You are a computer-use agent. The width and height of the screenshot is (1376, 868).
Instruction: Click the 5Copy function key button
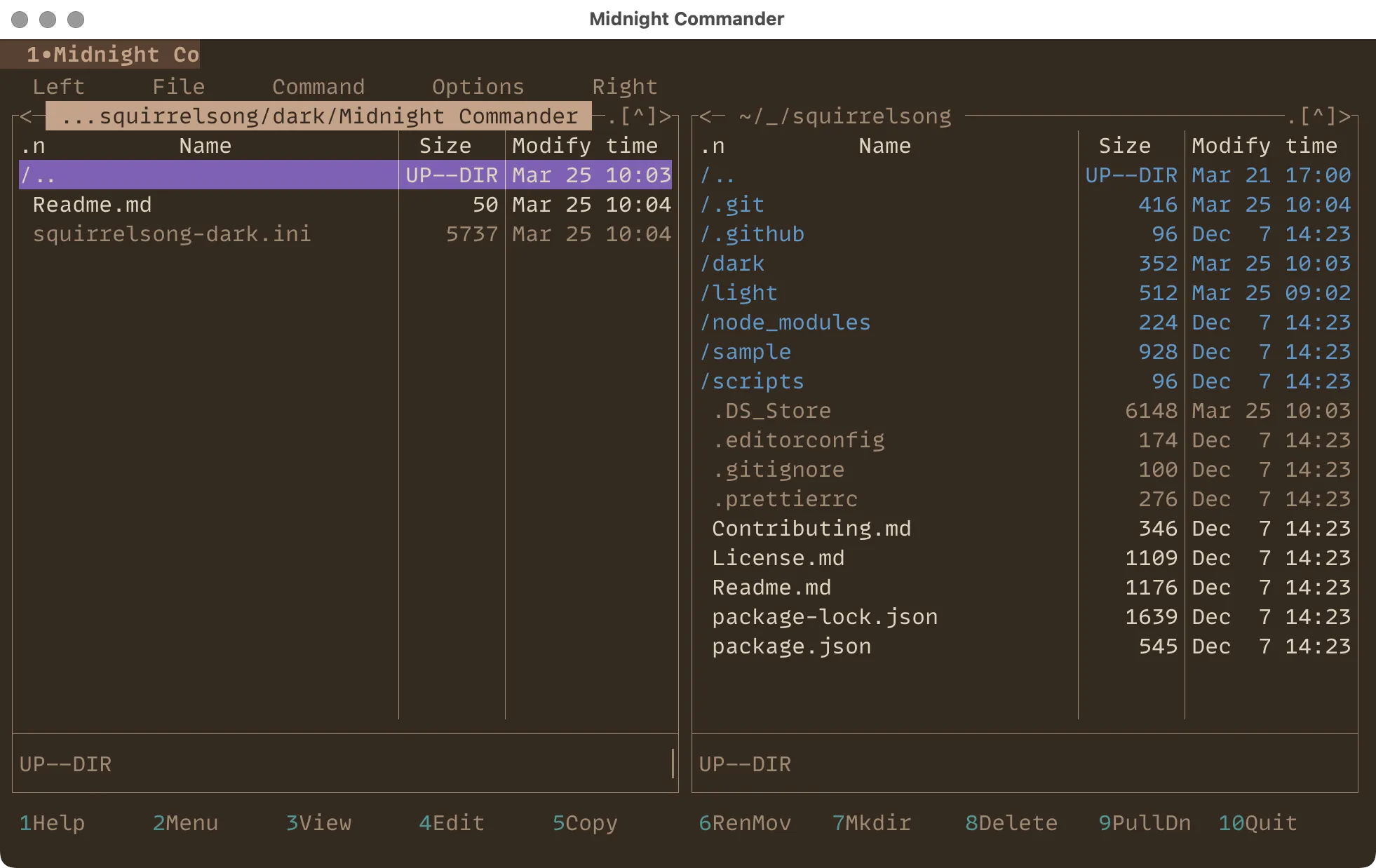pyautogui.click(x=586, y=823)
